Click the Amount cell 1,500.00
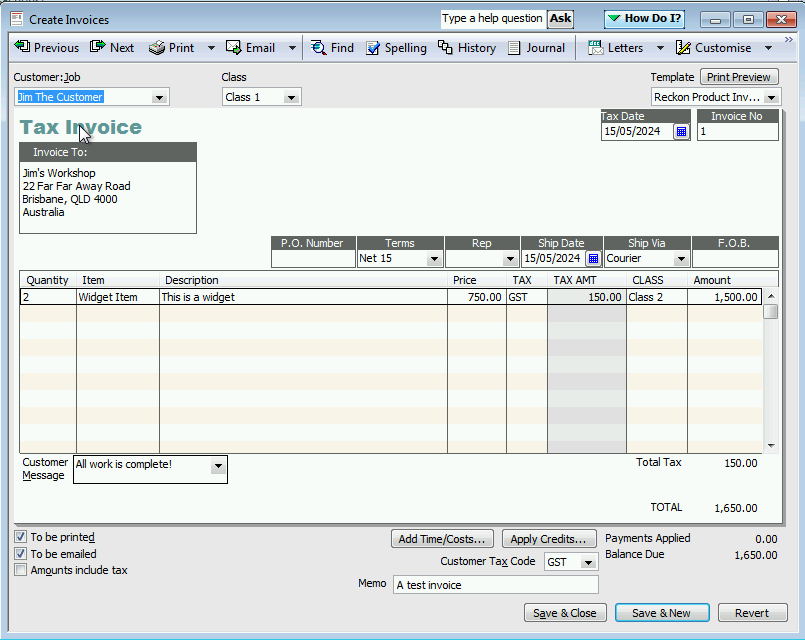This screenshot has height=640, width=805. (724, 297)
